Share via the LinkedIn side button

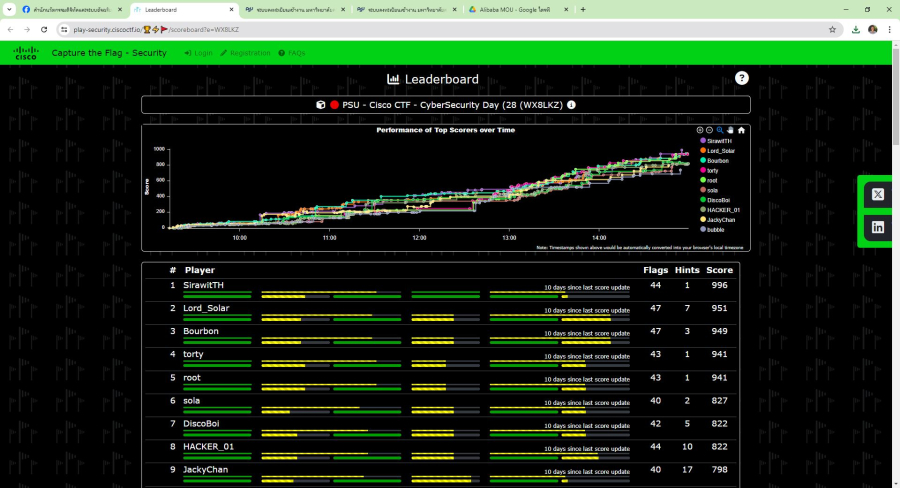pyautogui.click(x=878, y=227)
